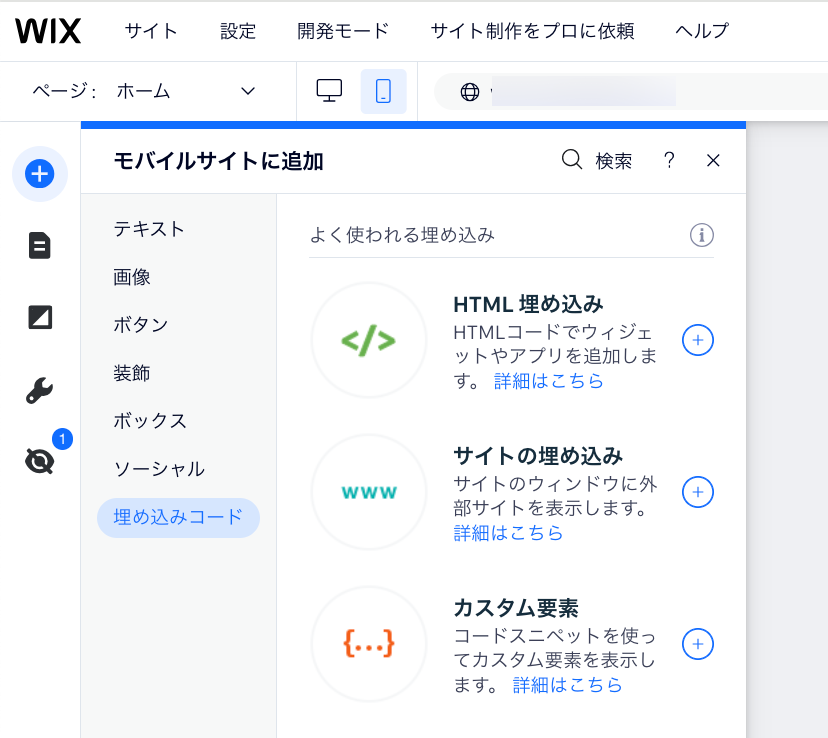
Task: Open the pages panel icon in sidebar
Action: click(x=39, y=245)
